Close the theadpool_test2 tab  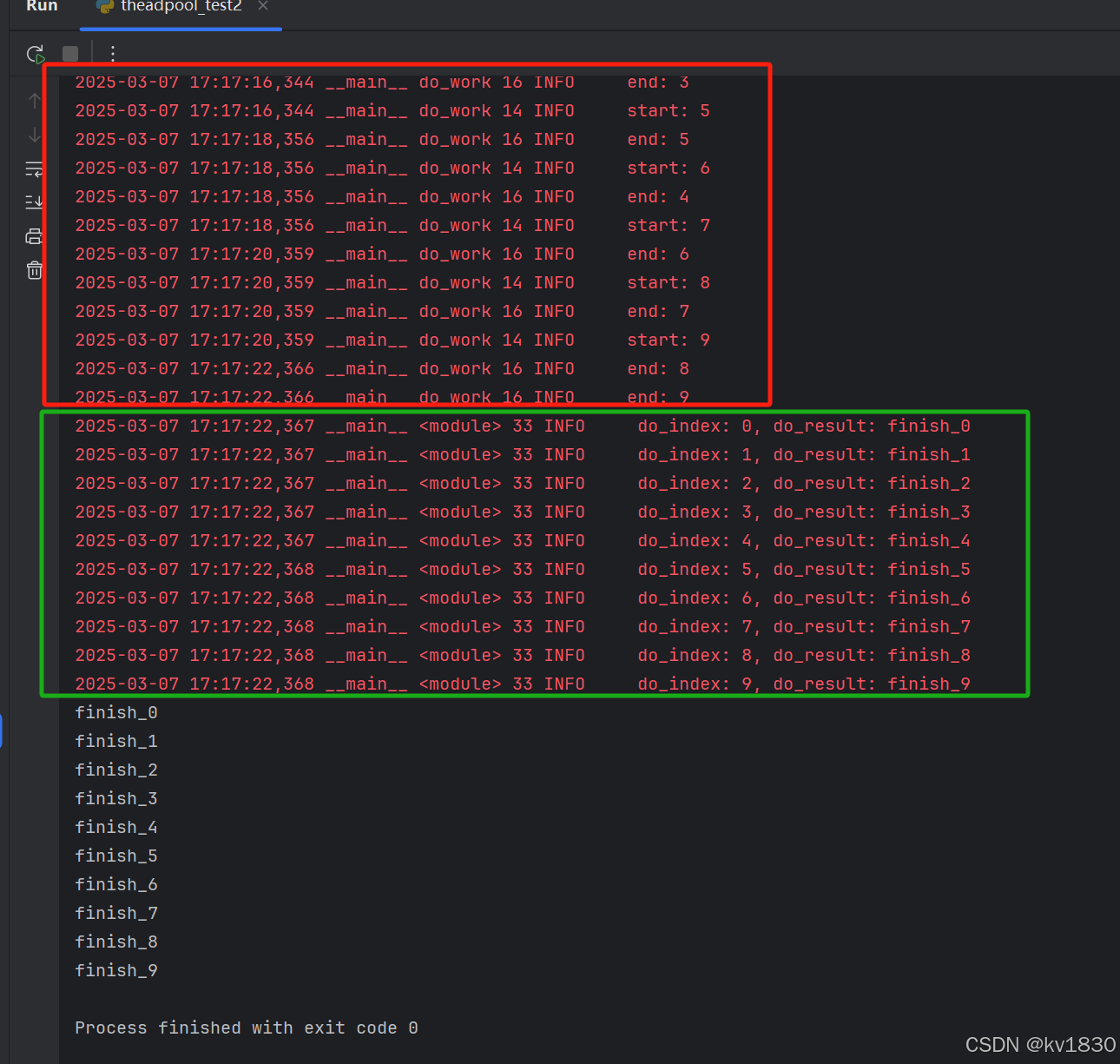point(262,6)
